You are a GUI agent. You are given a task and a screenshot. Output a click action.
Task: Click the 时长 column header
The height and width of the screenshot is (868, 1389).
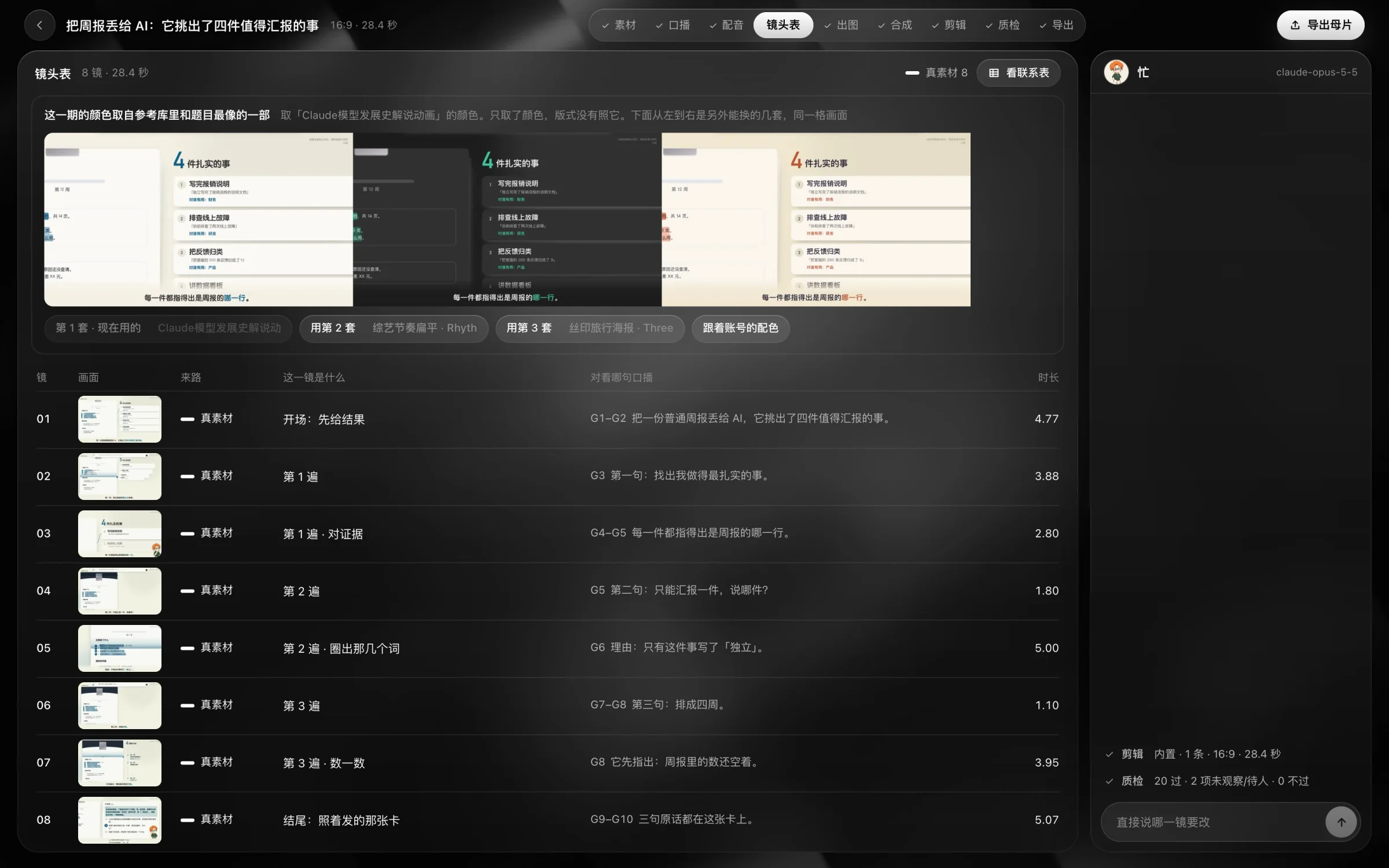(x=1048, y=377)
